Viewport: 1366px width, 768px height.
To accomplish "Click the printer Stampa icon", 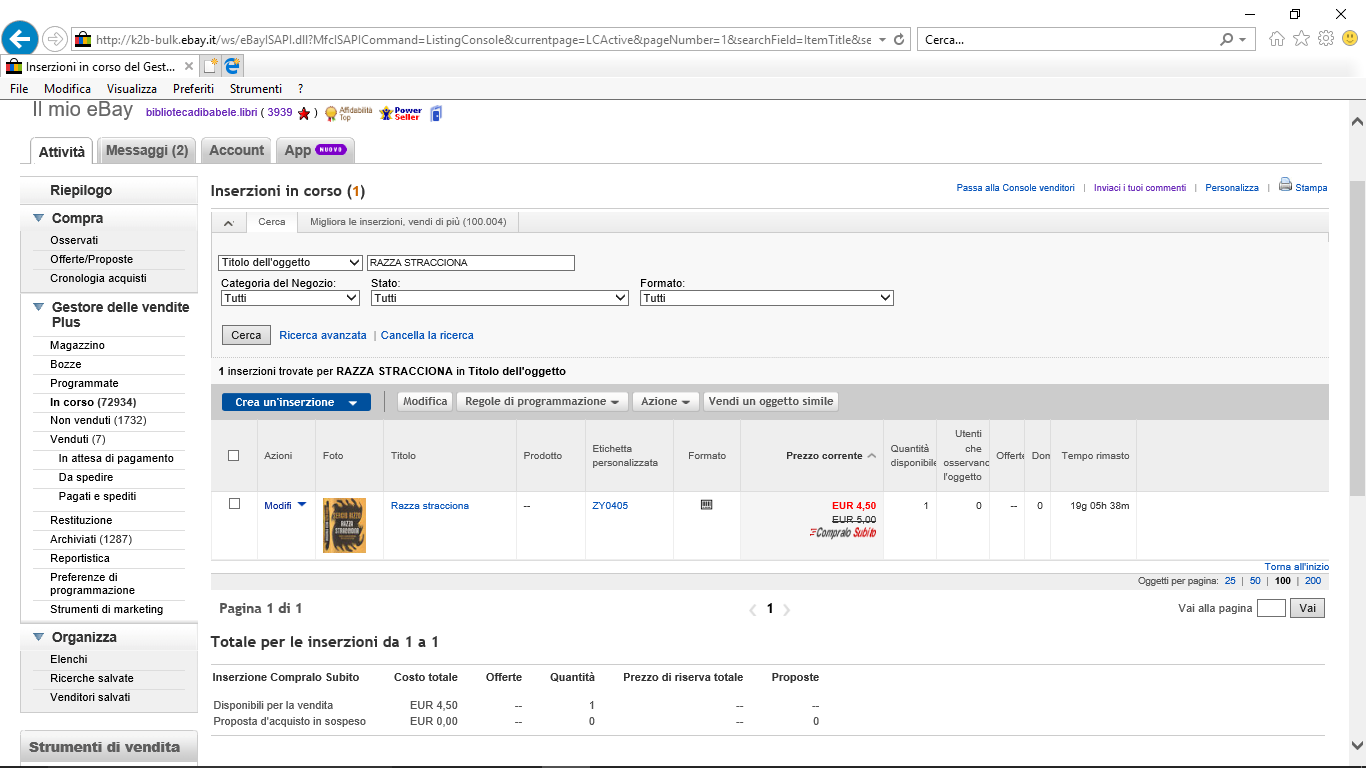I will [1286, 185].
